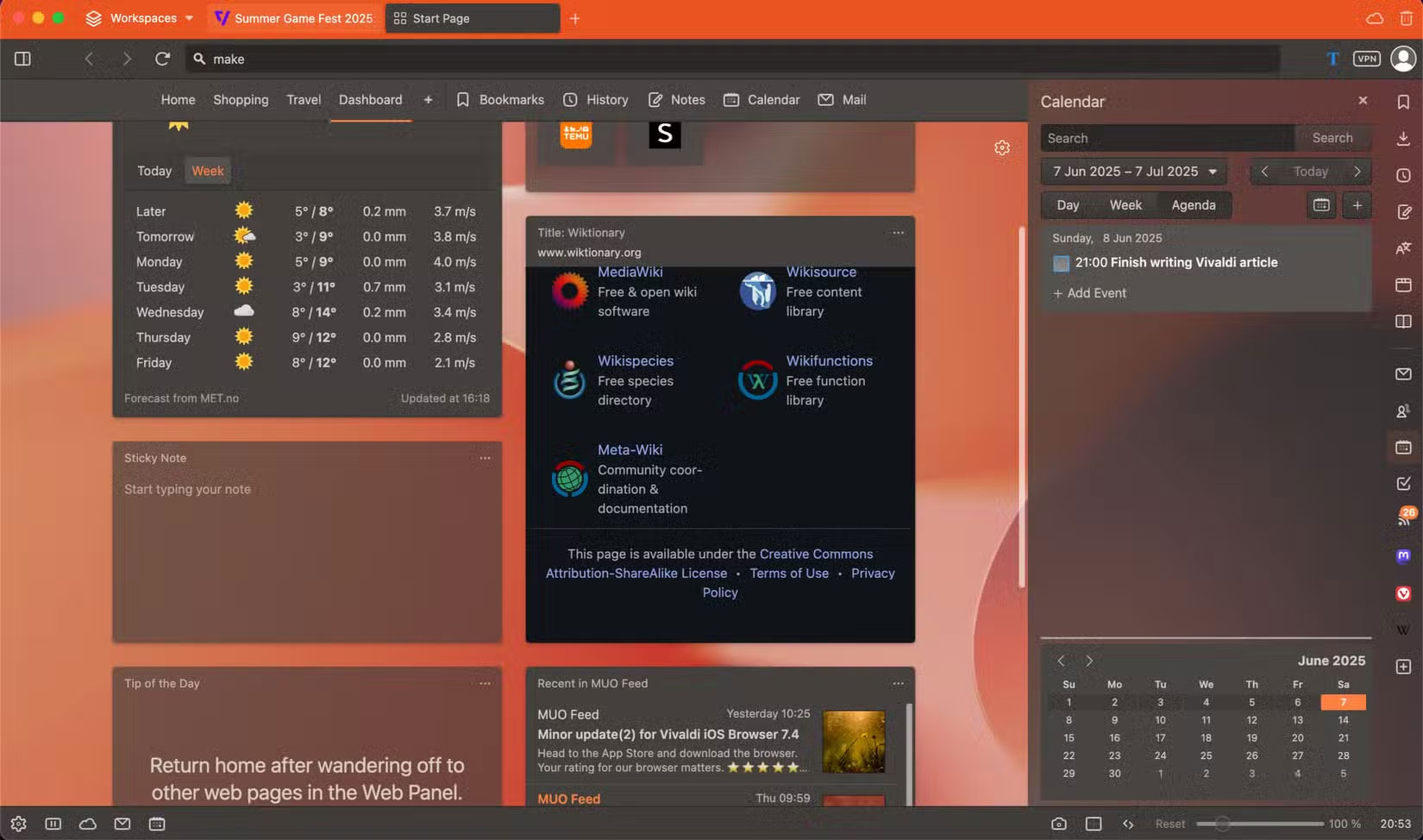Open a new tab with plus button

574,18
